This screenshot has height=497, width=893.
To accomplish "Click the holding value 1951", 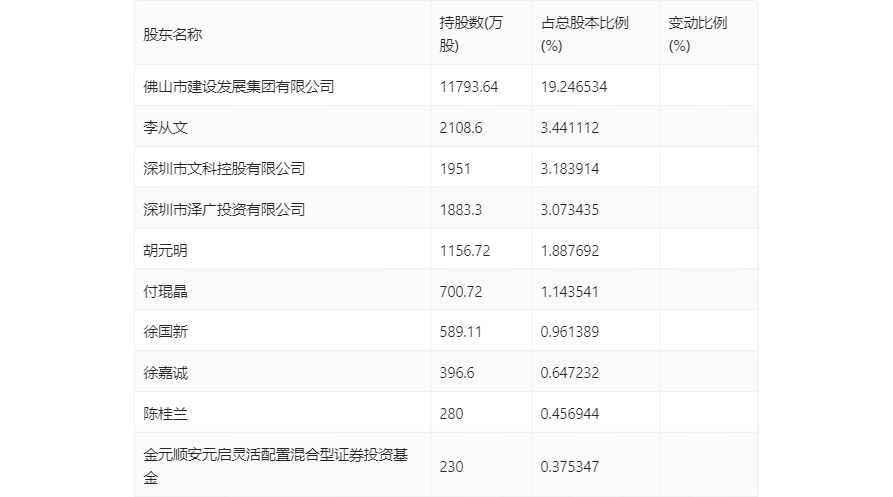I will (x=454, y=169).
